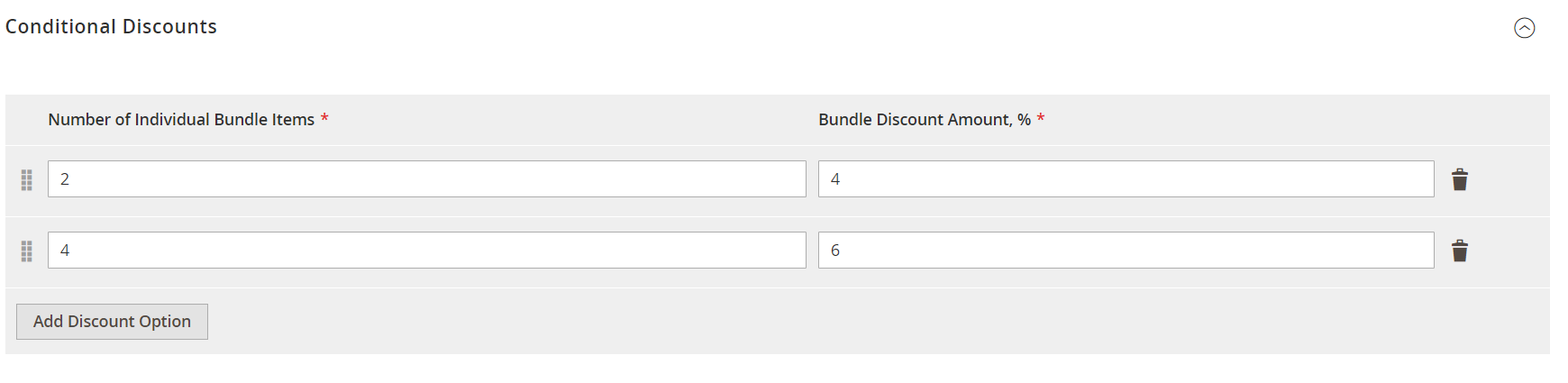
Task: Click the Bundle Discount Amount, % label
Action: point(924,120)
